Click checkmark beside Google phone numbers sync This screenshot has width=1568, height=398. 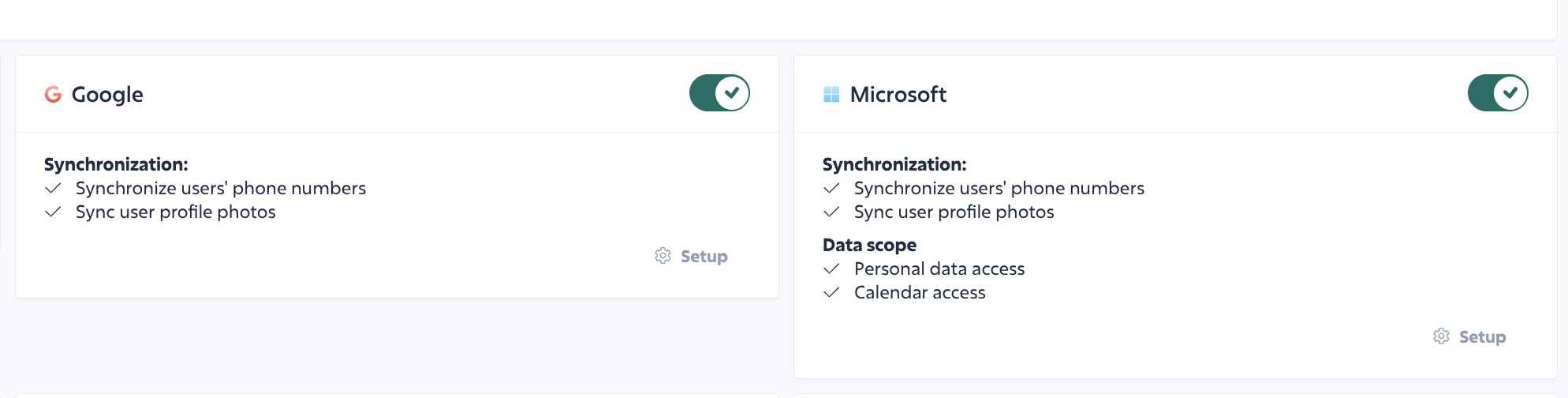(53, 188)
